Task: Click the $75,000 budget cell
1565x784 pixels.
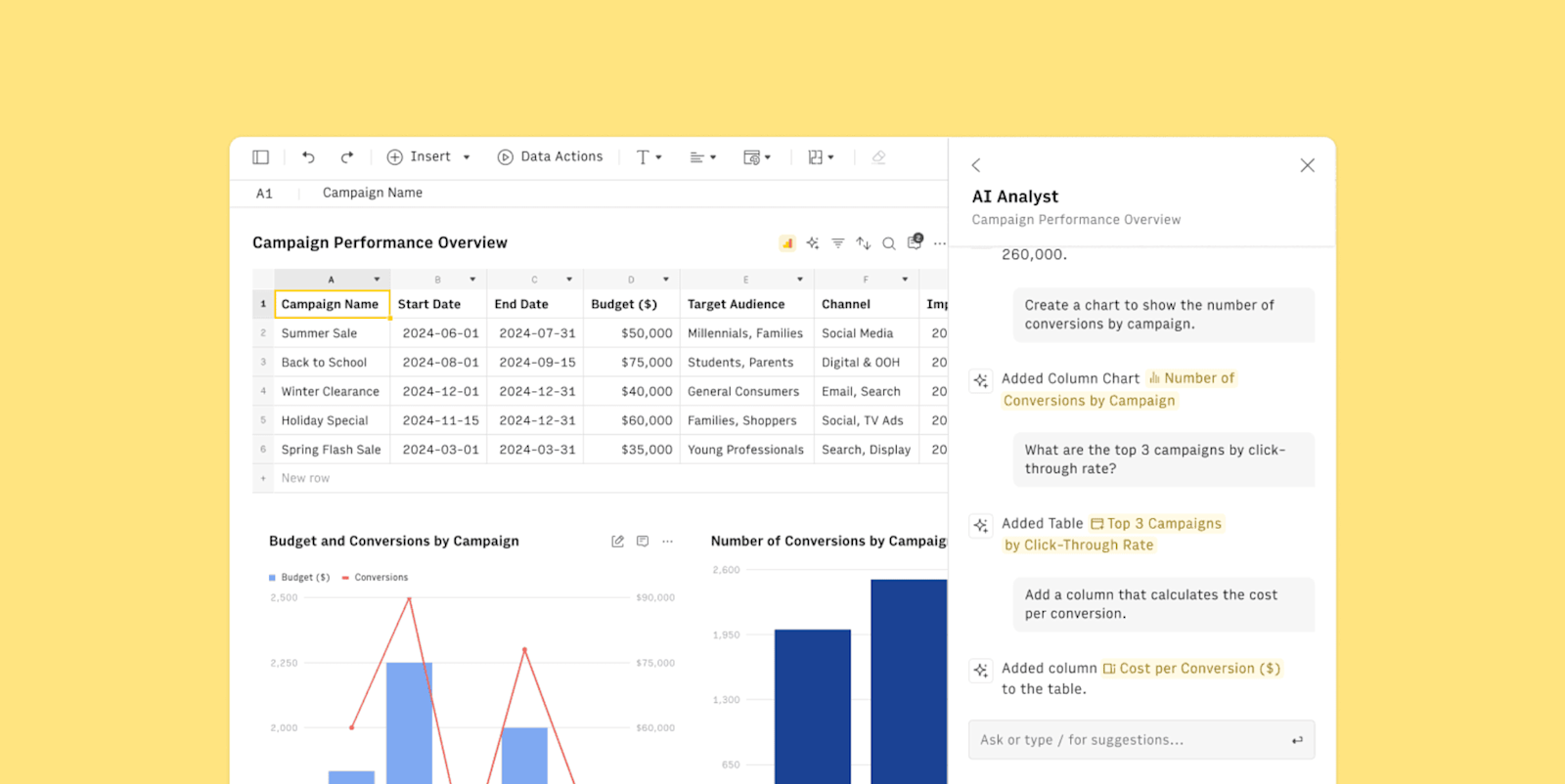Action: click(x=632, y=363)
